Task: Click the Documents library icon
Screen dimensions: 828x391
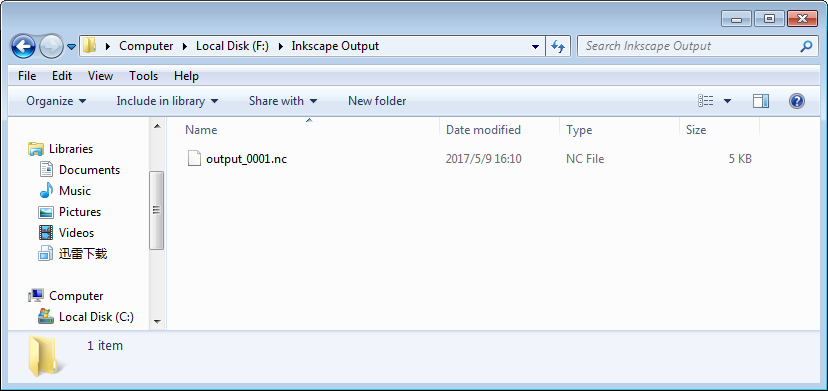Action: point(46,170)
